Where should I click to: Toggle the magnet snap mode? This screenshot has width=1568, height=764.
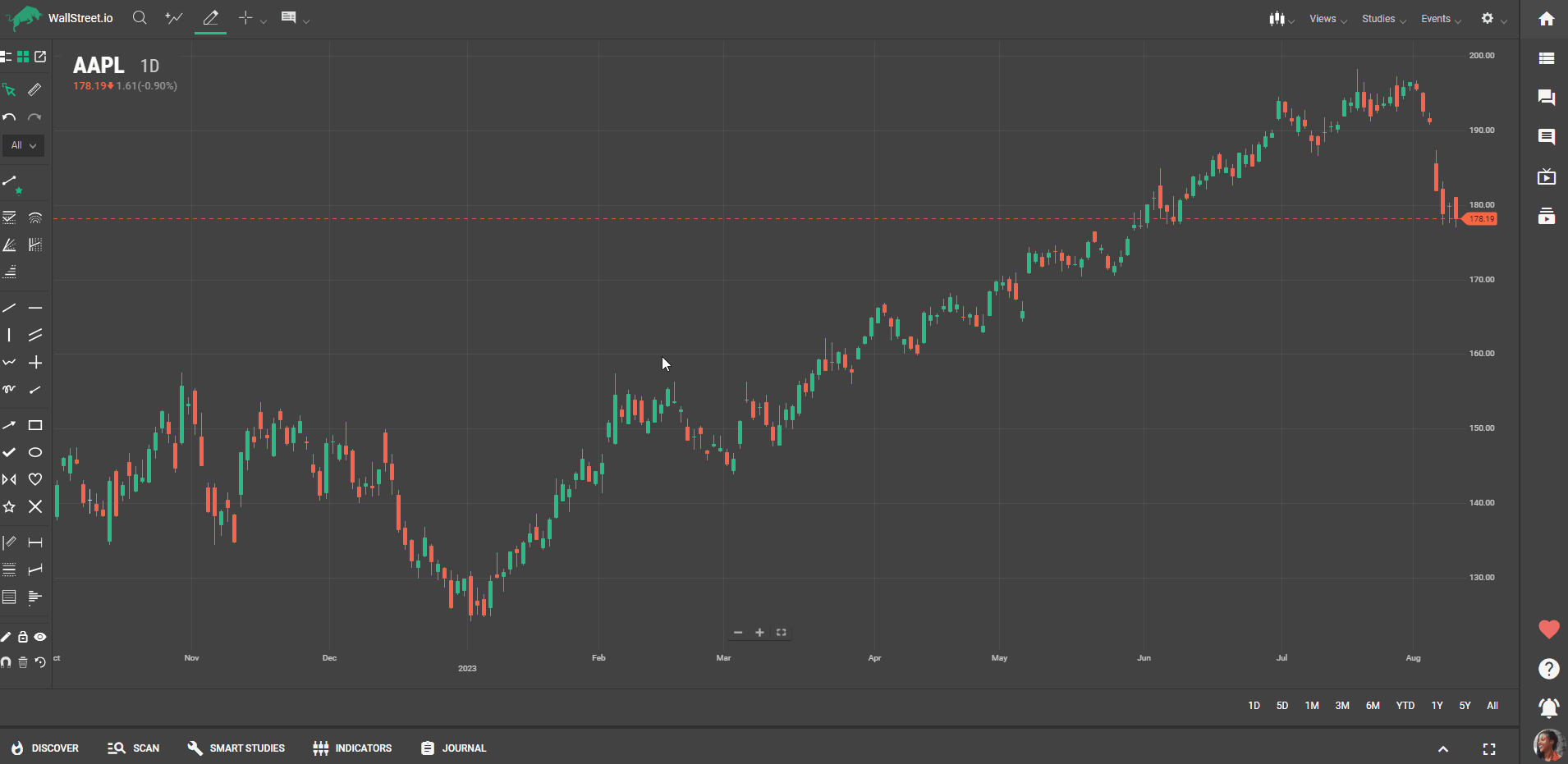coord(7,662)
